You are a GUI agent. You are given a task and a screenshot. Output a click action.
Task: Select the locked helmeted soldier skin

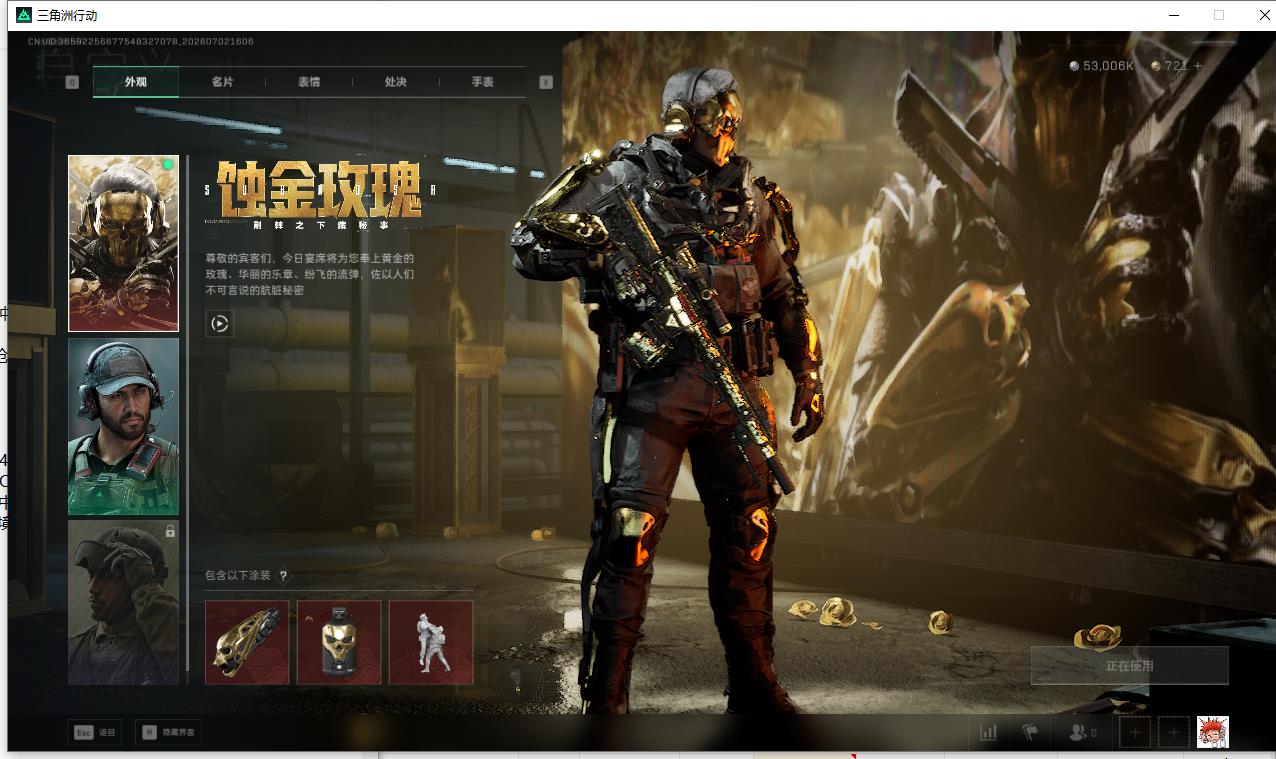(x=123, y=602)
